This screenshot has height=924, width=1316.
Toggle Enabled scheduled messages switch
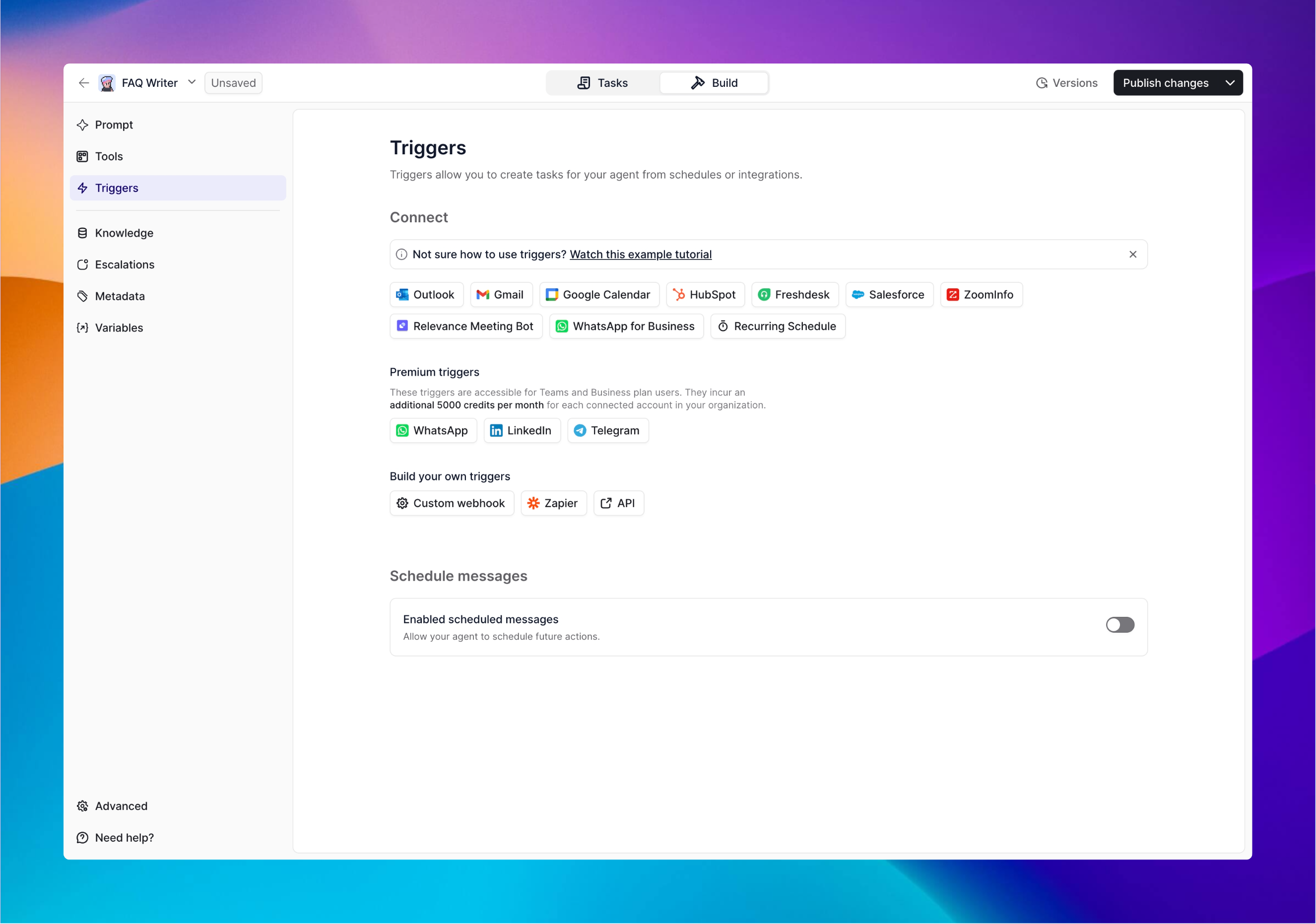[x=1120, y=625]
